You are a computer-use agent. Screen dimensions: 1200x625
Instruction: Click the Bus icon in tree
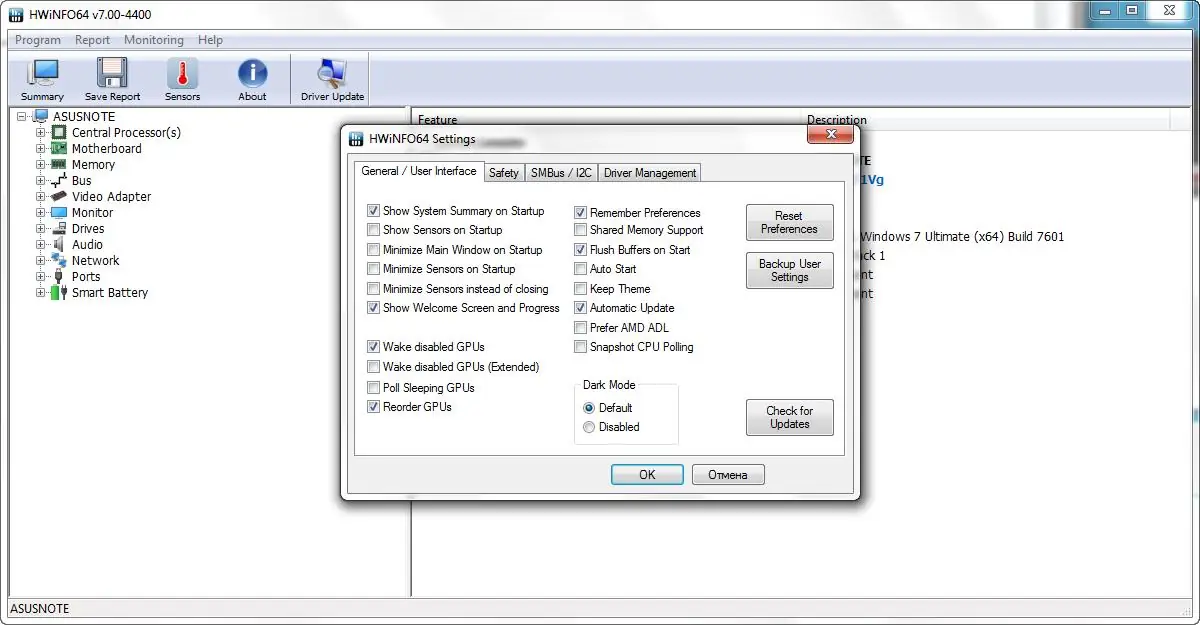(x=60, y=180)
